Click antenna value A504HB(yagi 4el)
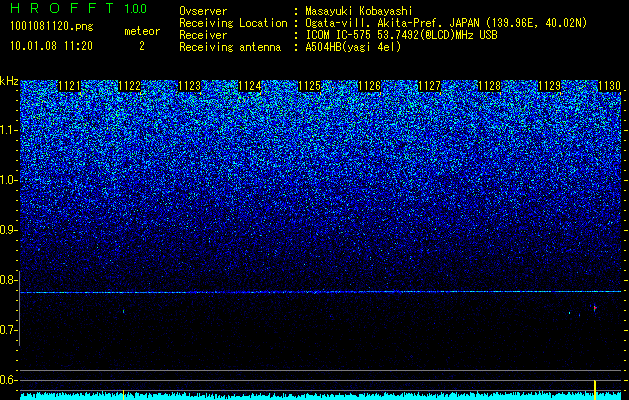 (x=353, y=47)
